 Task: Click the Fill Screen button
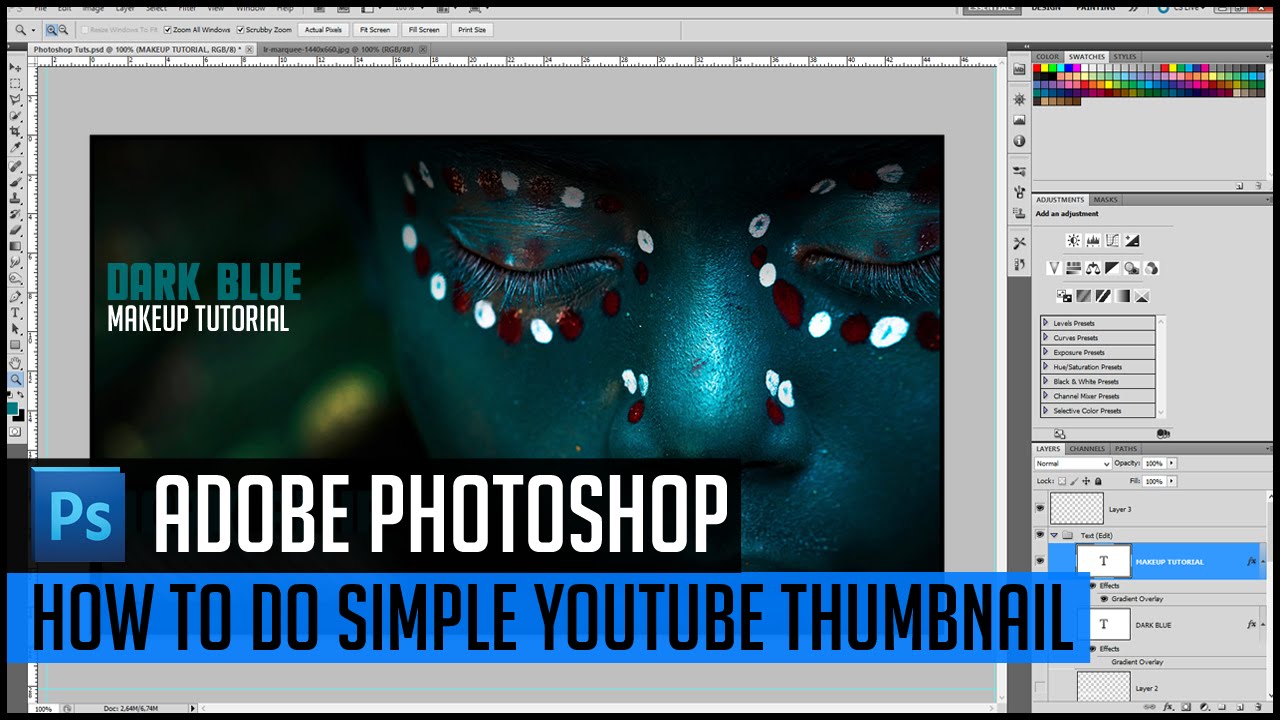pyautogui.click(x=424, y=30)
